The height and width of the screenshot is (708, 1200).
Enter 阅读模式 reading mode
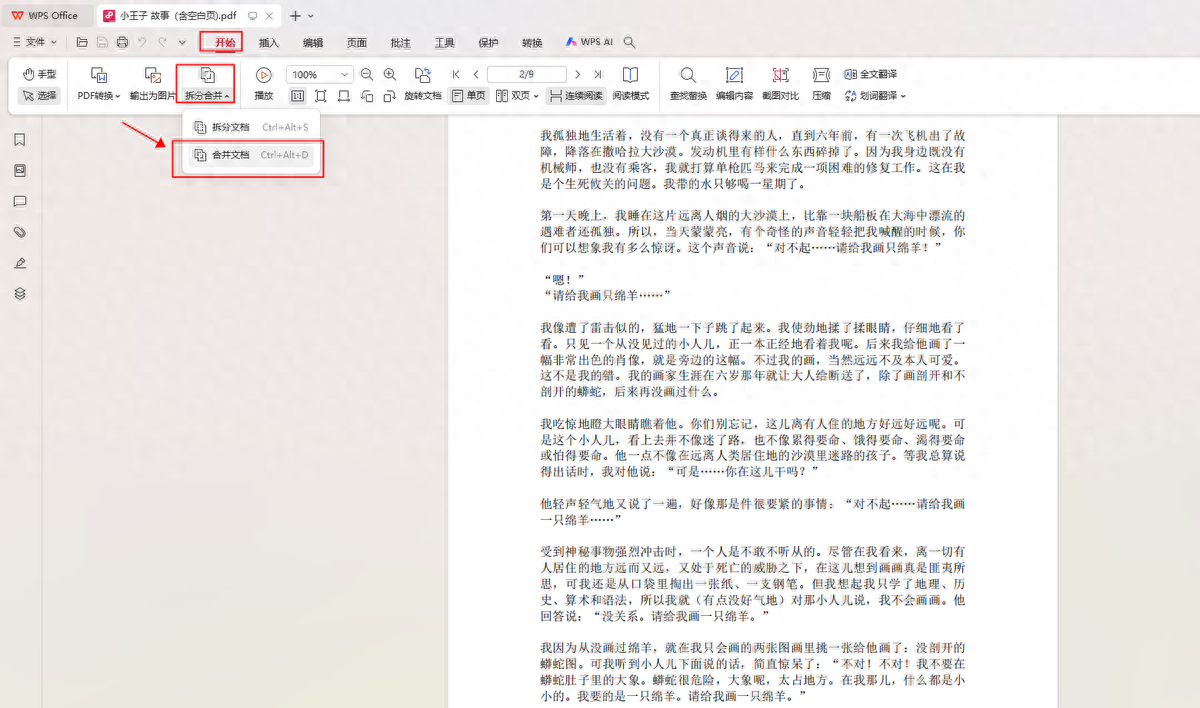click(631, 84)
